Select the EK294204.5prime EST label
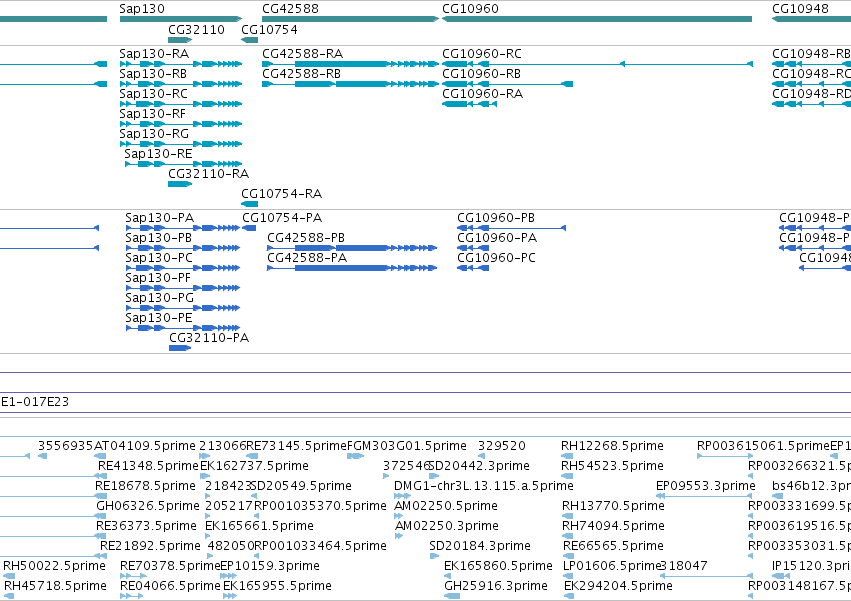The height and width of the screenshot is (601, 851). pos(618,586)
